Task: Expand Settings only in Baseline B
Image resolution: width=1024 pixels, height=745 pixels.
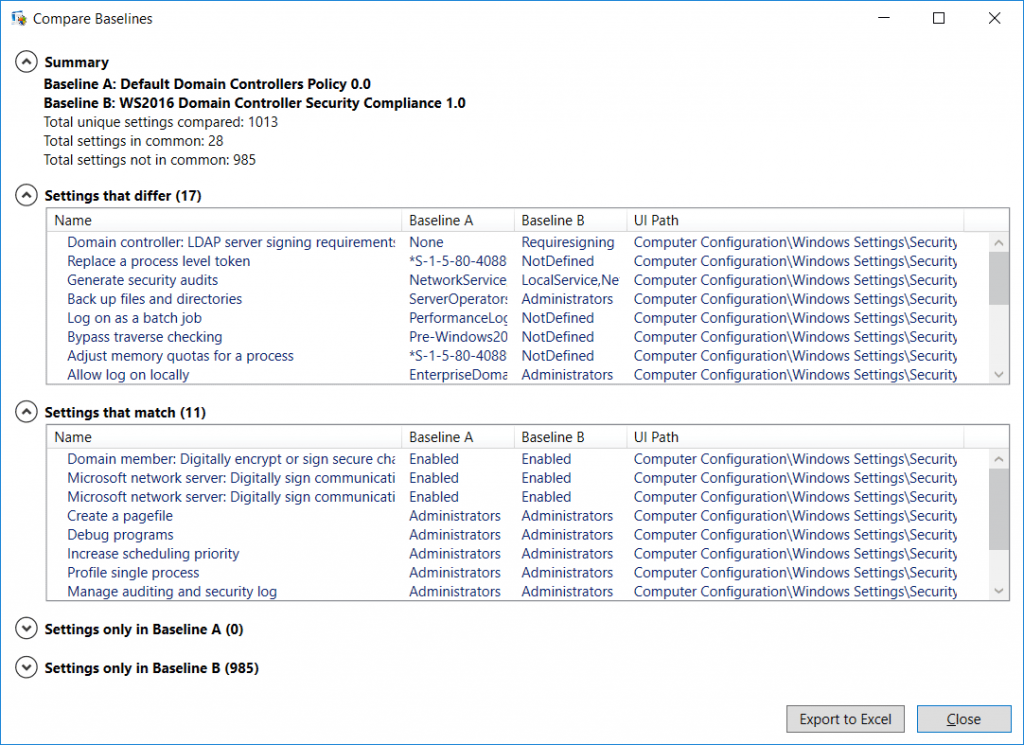Action: click(26, 667)
